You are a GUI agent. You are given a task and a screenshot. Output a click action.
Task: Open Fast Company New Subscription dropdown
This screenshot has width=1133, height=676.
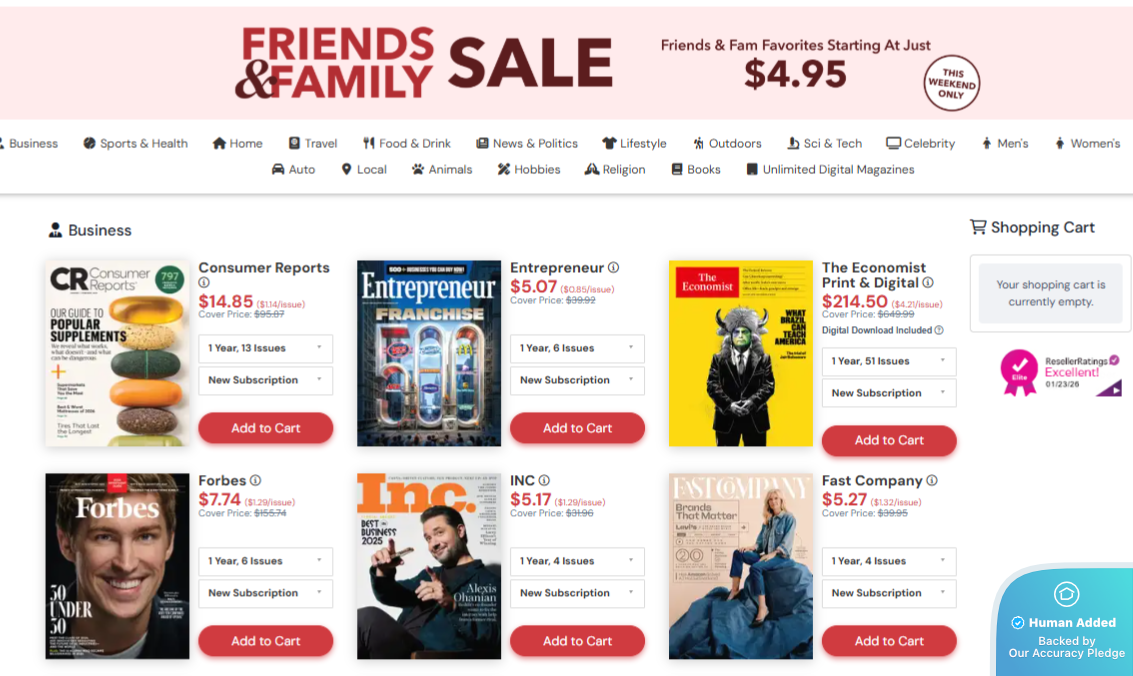coord(889,593)
